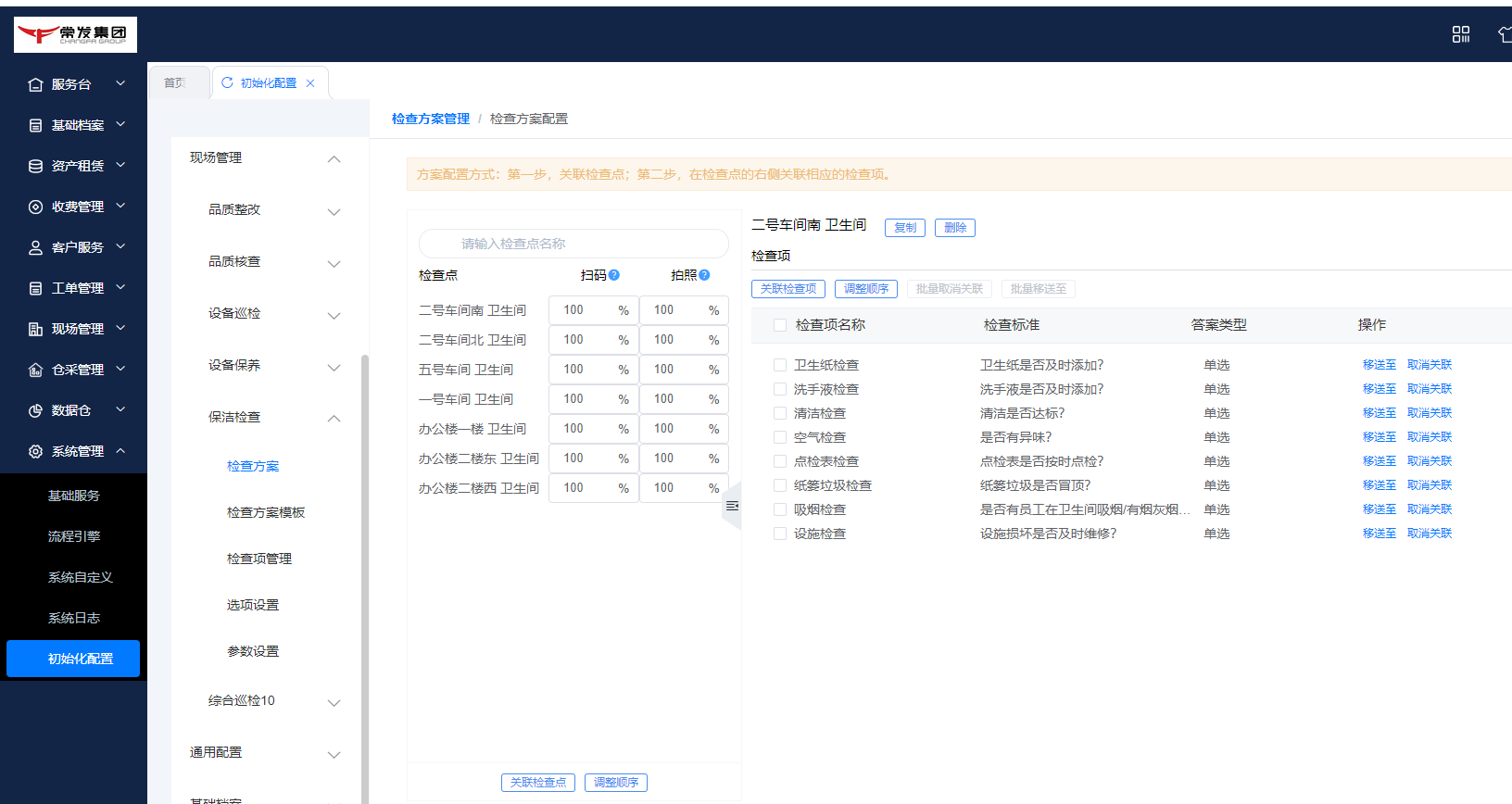Viewport: 1512px width, 804px height.
Task: Toggle the select-all checkbox beside 检查项名称
Action: pos(780,325)
